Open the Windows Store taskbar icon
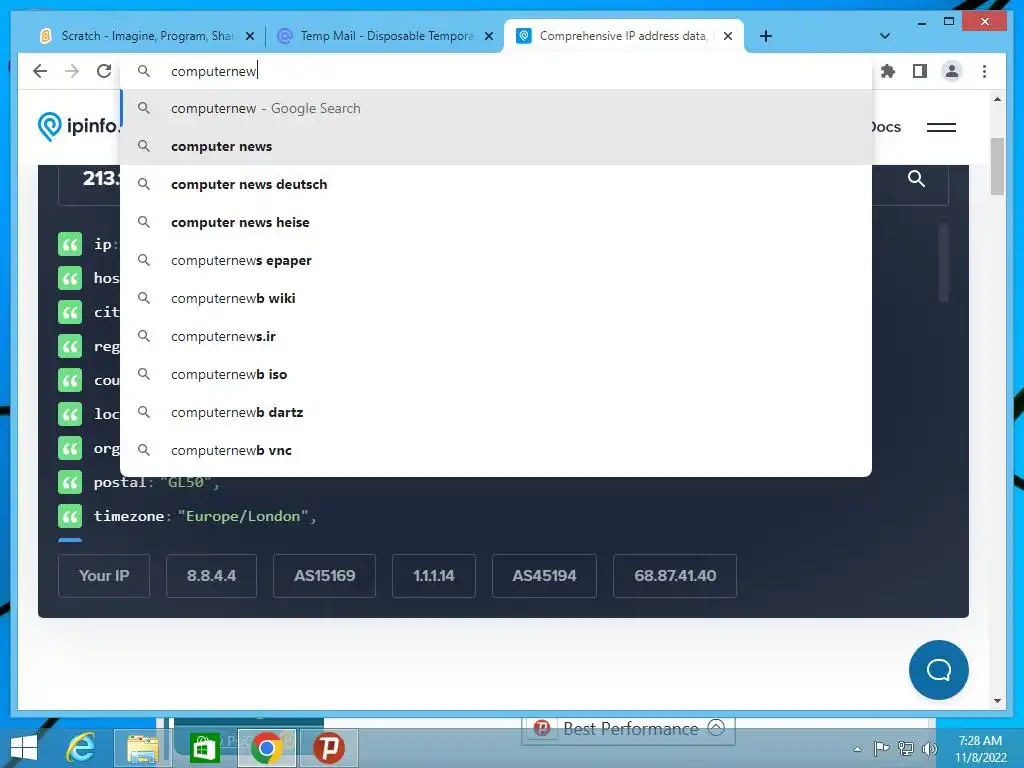The height and width of the screenshot is (768, 1024). click(x=204, y=748)
